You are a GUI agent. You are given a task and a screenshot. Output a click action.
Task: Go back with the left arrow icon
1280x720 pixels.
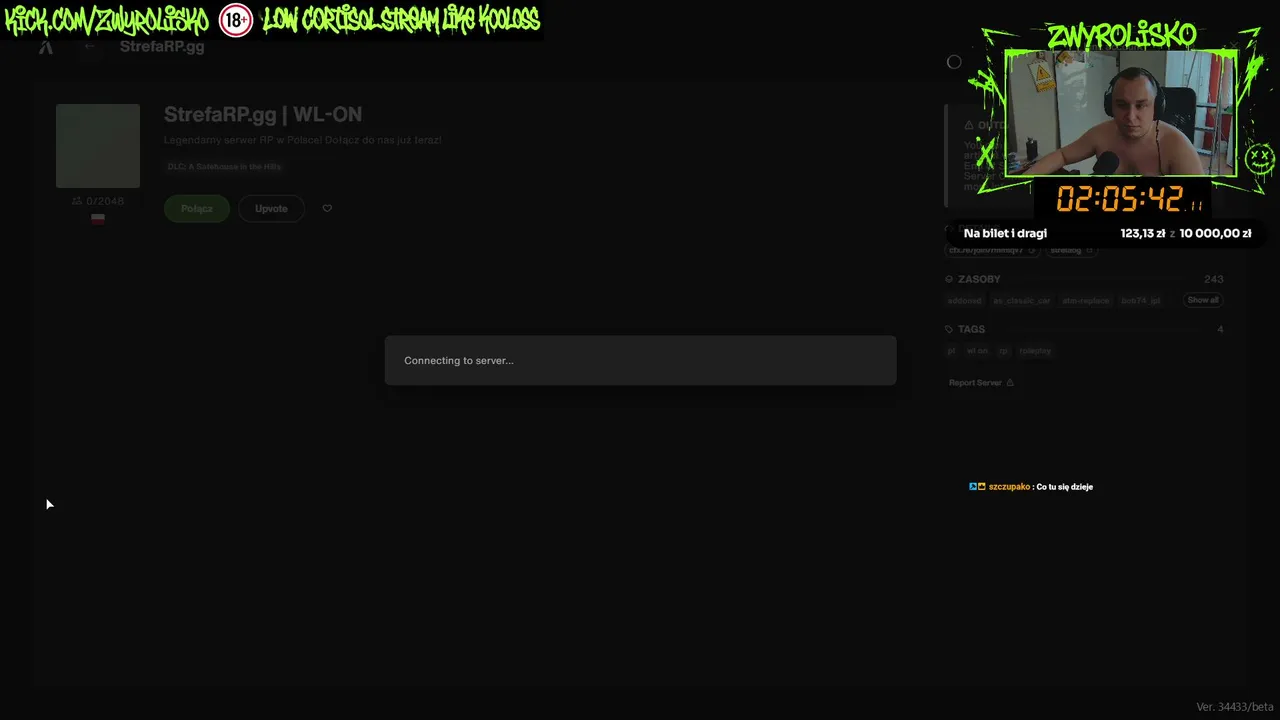(x=90, y=47)
